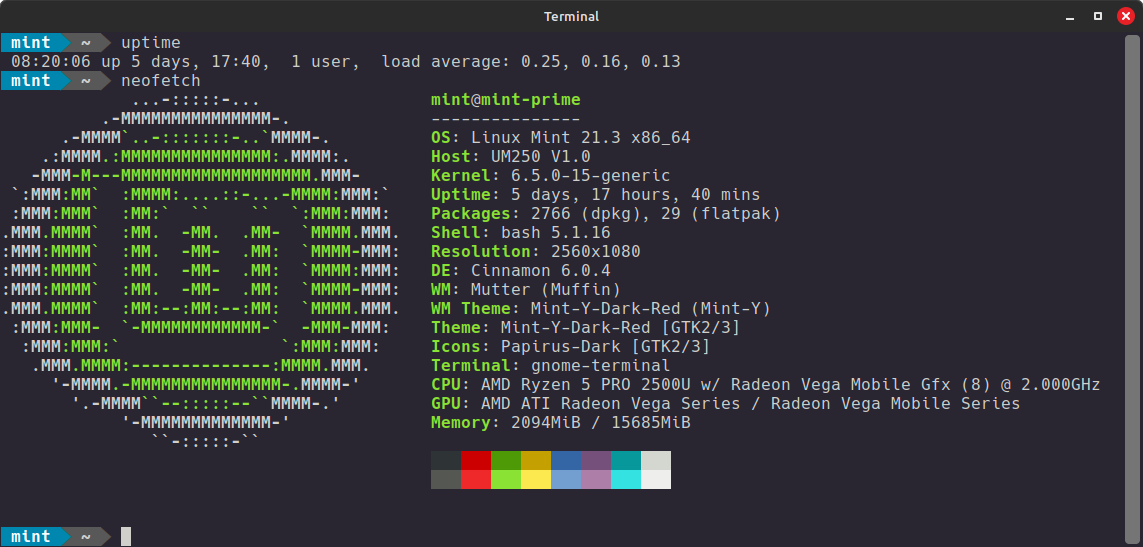Image resolution: width=1143 pixels, height=547 pixels.
Task: Click the bright red color block
Action: [x=475, y=479]
